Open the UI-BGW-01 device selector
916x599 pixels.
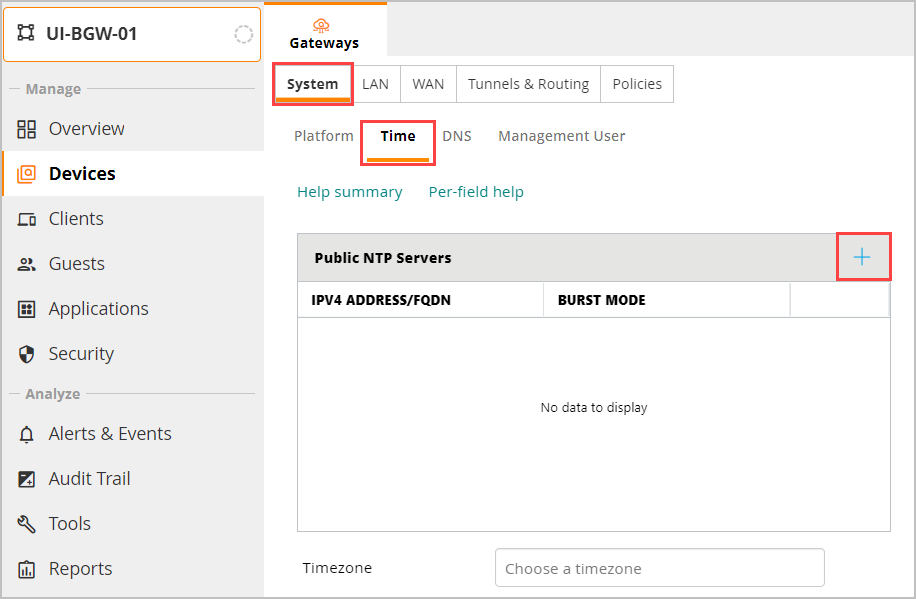132,34
